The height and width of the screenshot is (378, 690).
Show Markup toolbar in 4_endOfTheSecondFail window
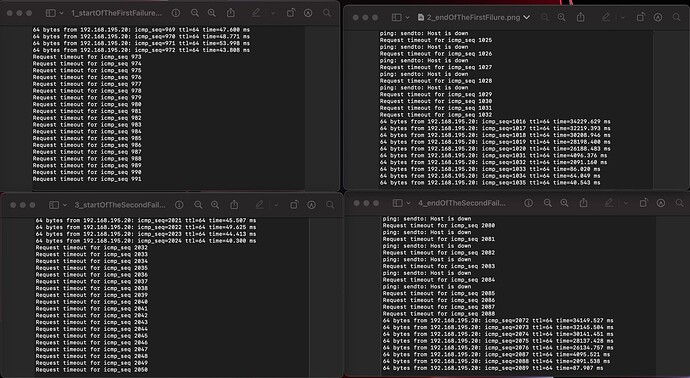click(x=661, y=203)
